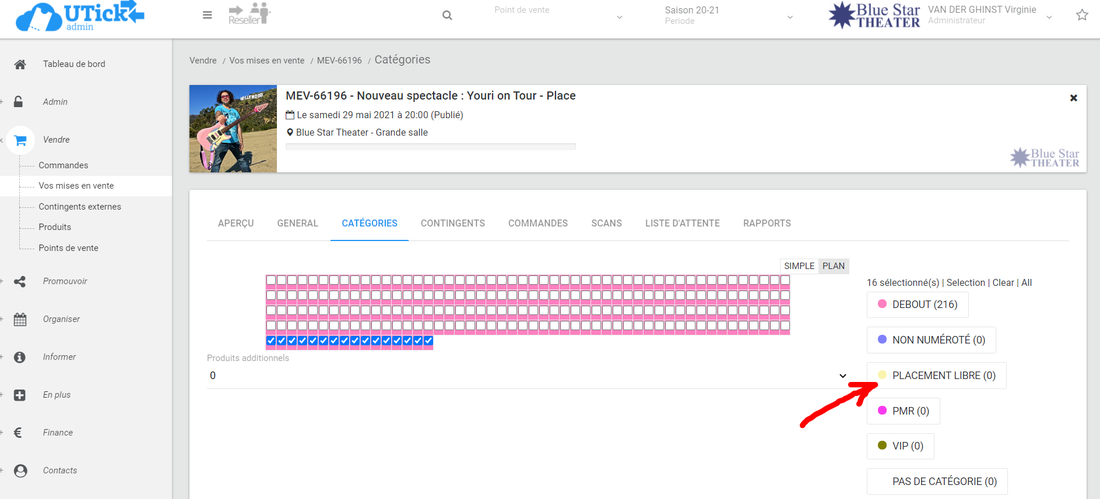The width and height of the screenshot is (1100, 499).
Task: Click the hamburger menu icon
Action: 207,15
